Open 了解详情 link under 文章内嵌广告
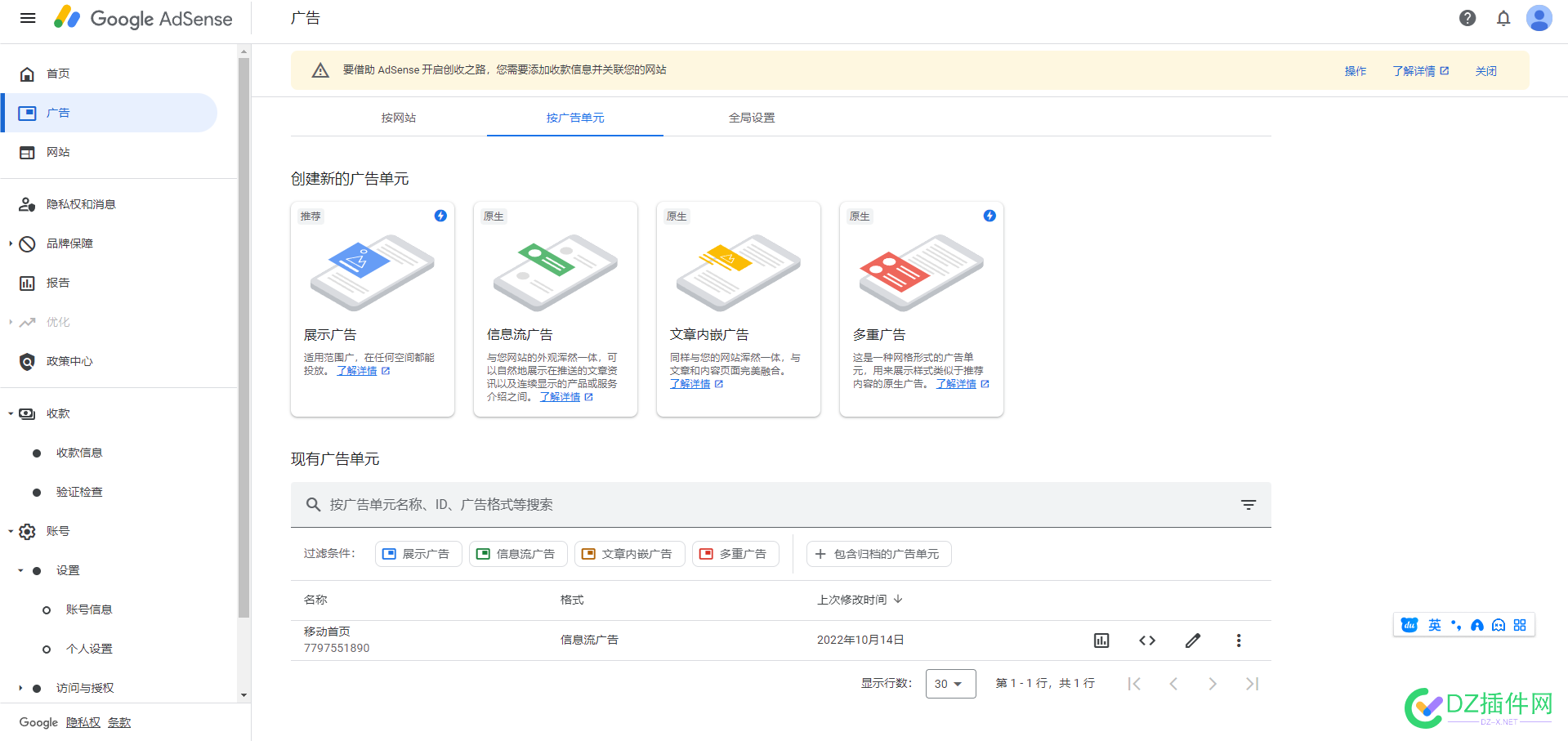The height and width of the screenshot is (741, 1568). pos(697,384)
